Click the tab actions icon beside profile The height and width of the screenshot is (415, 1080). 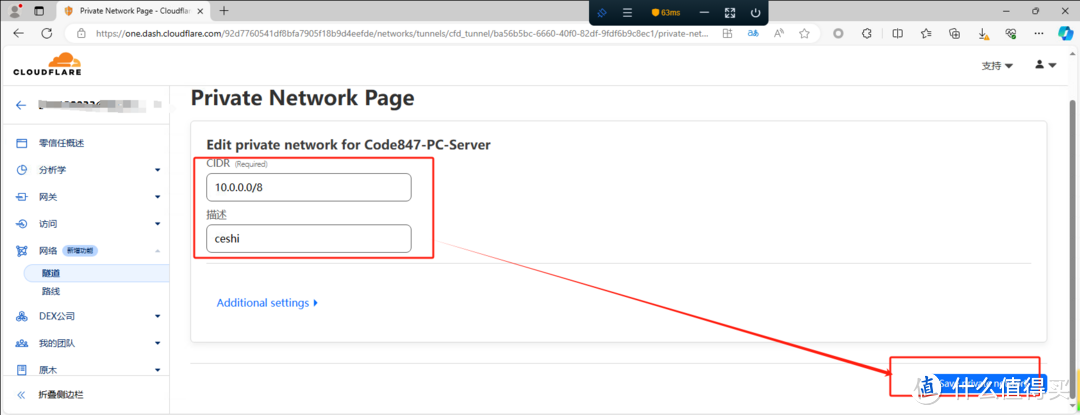coord(39,11)
